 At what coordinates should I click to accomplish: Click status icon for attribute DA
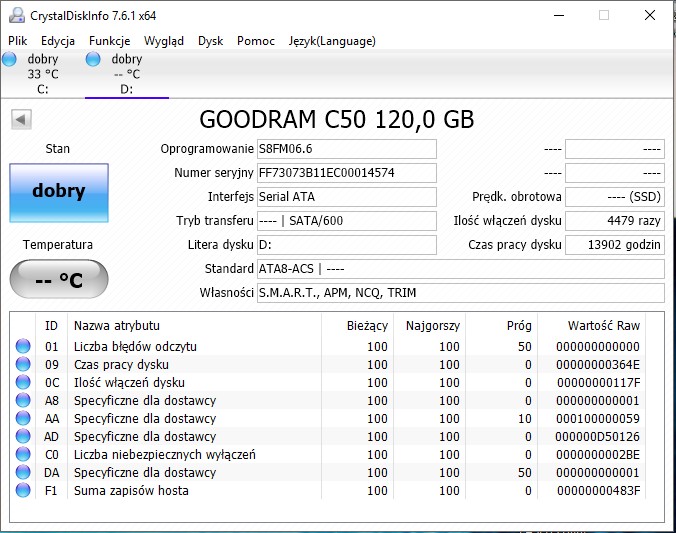[23, 472]
